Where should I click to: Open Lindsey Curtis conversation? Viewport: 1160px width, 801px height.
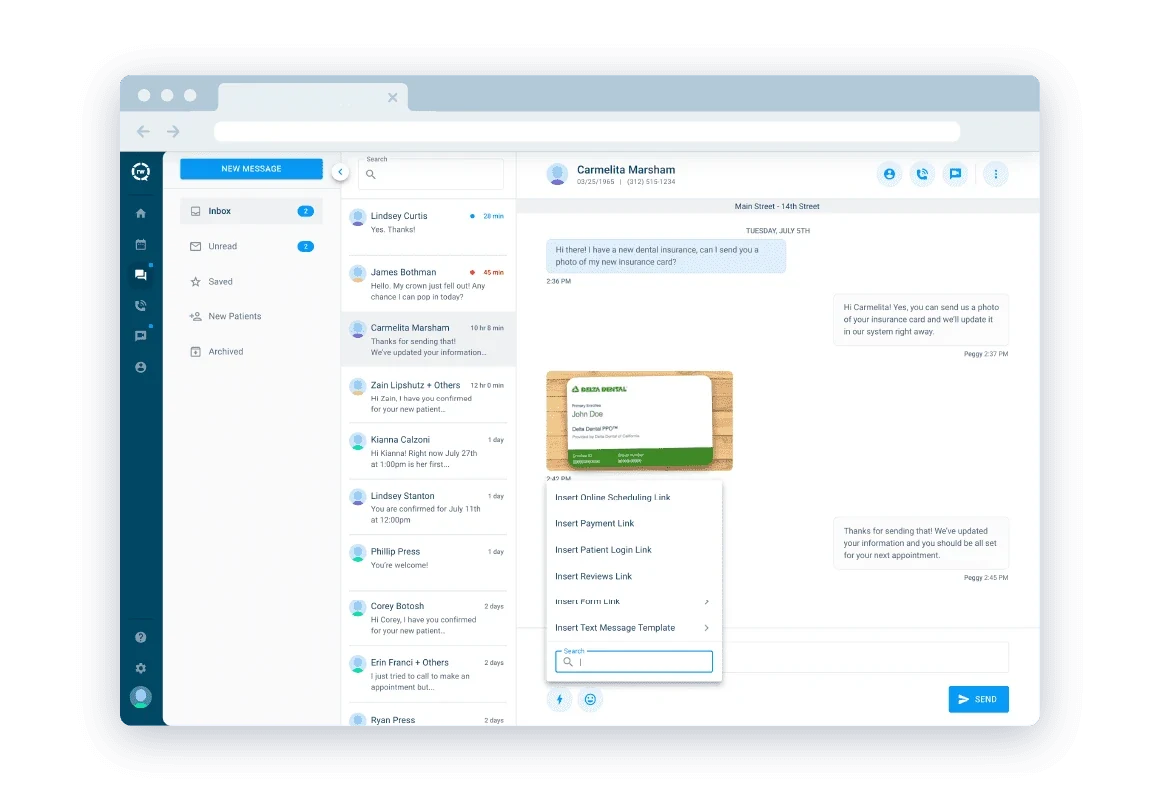pos(428,227)
